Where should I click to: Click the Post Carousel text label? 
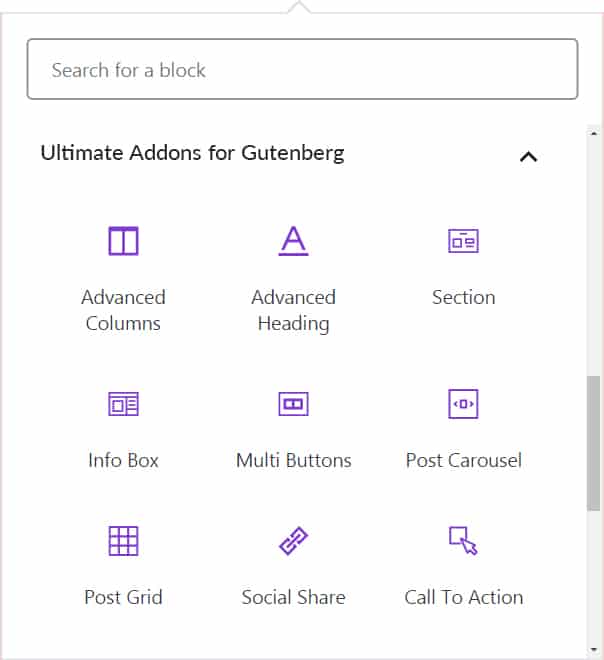(463, 460)
